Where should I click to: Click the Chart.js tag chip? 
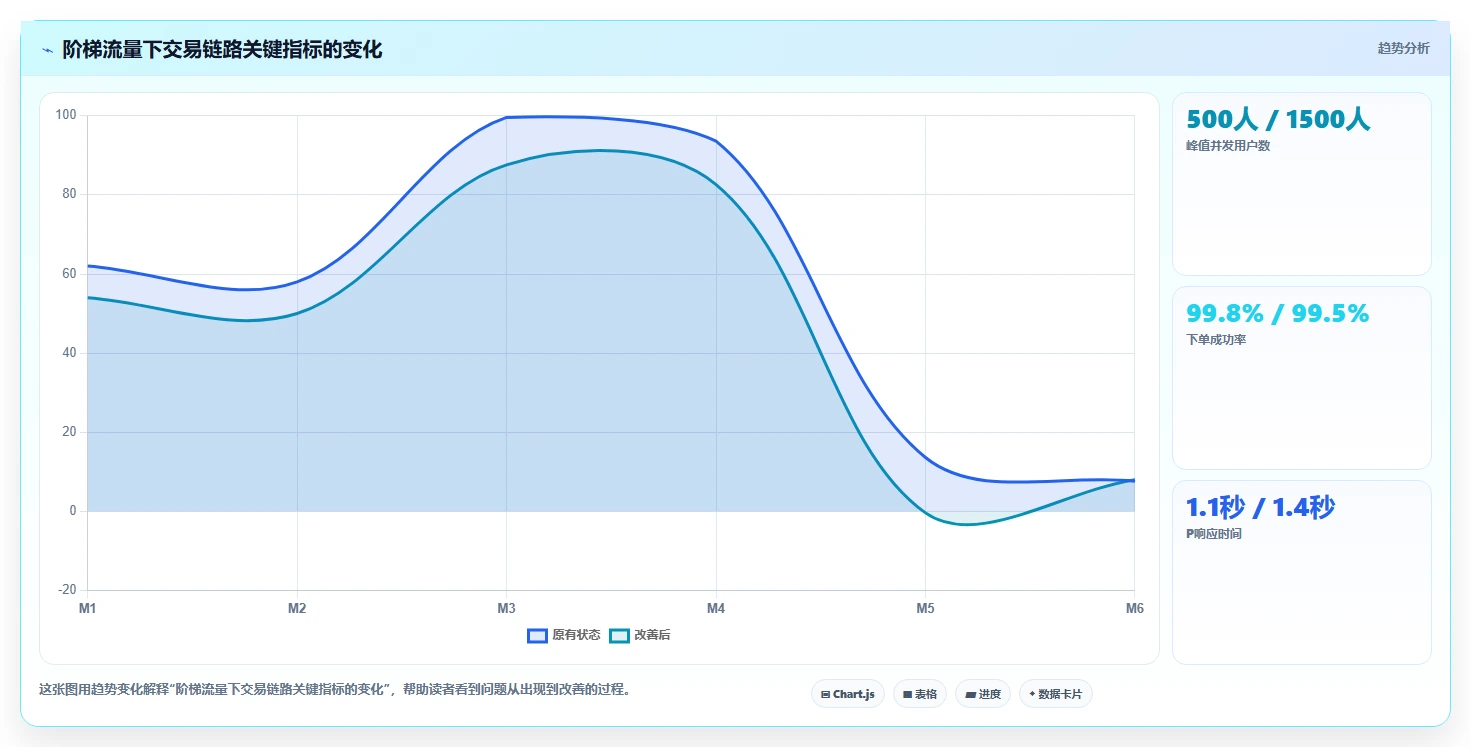[x=848, y=694]
